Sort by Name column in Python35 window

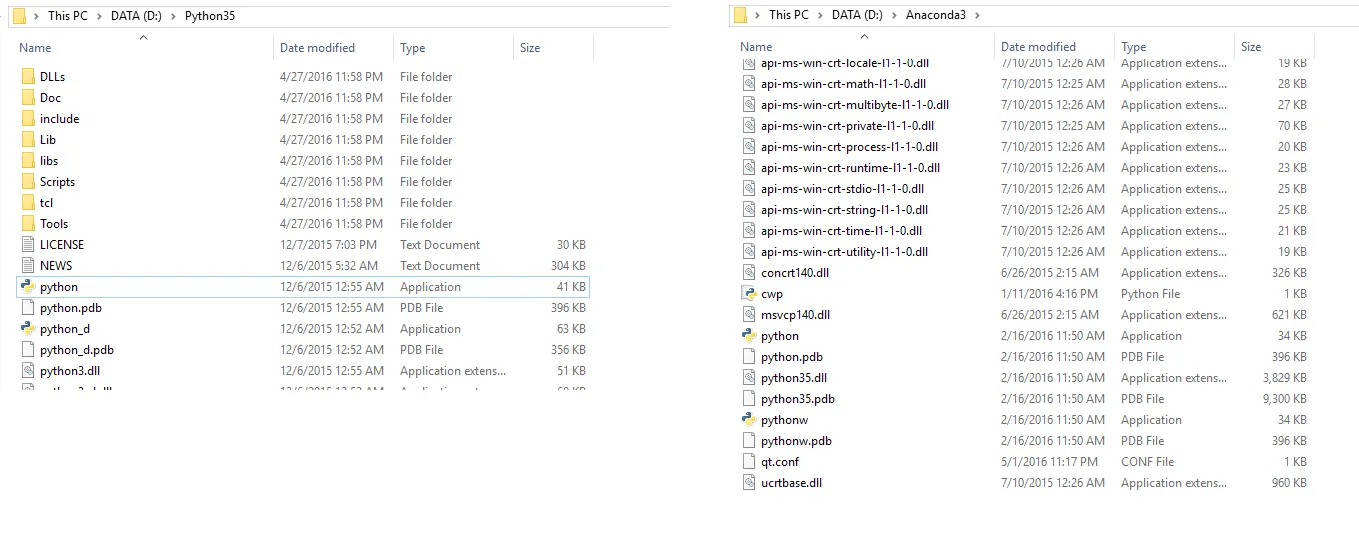(35, 48)
